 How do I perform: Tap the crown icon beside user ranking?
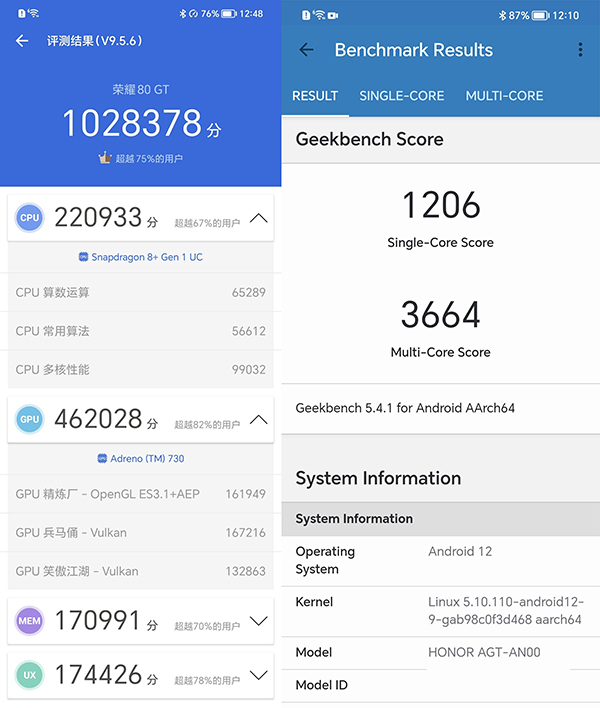click(x=104, y=158)
